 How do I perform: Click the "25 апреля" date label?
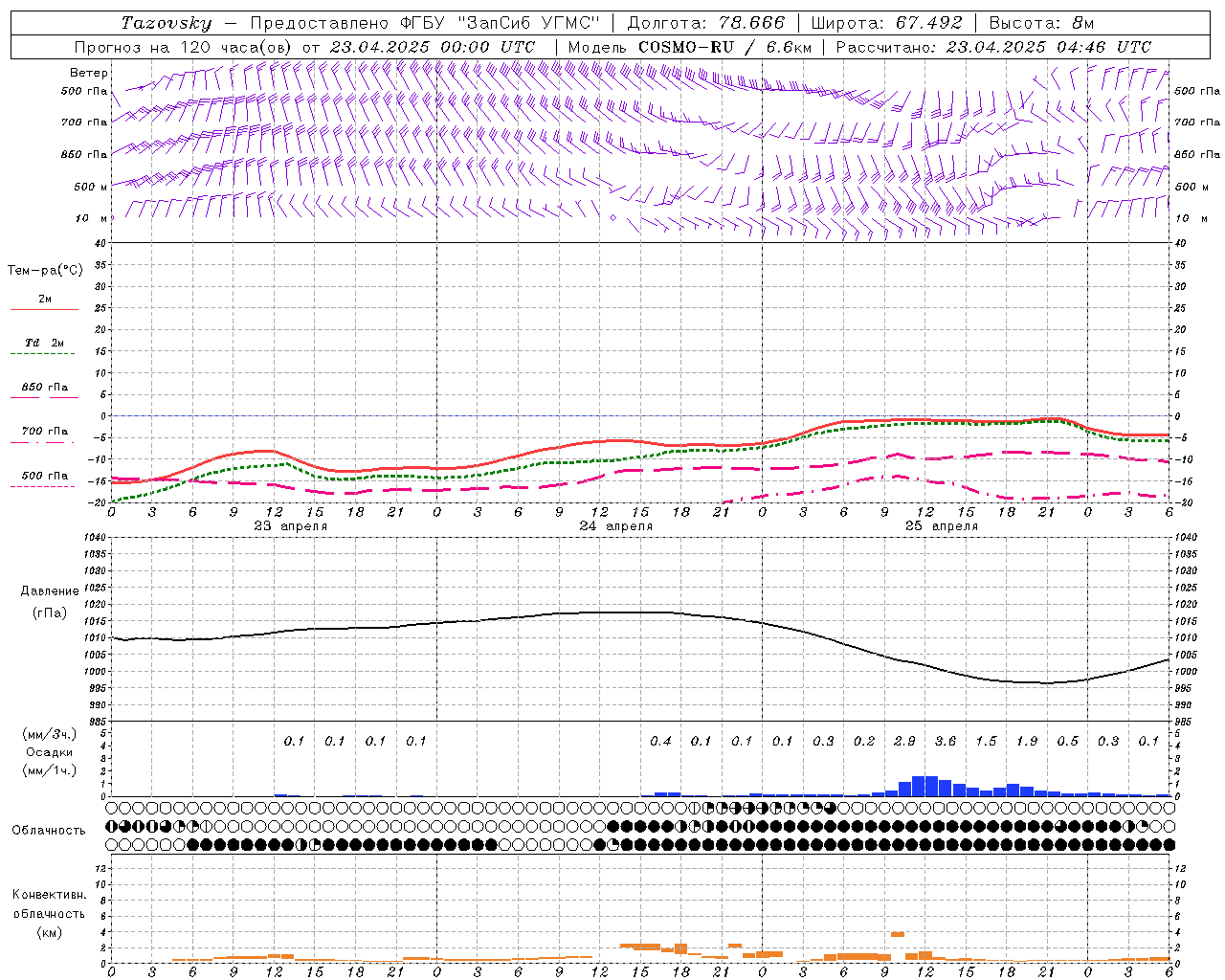[x=942, y=526]
